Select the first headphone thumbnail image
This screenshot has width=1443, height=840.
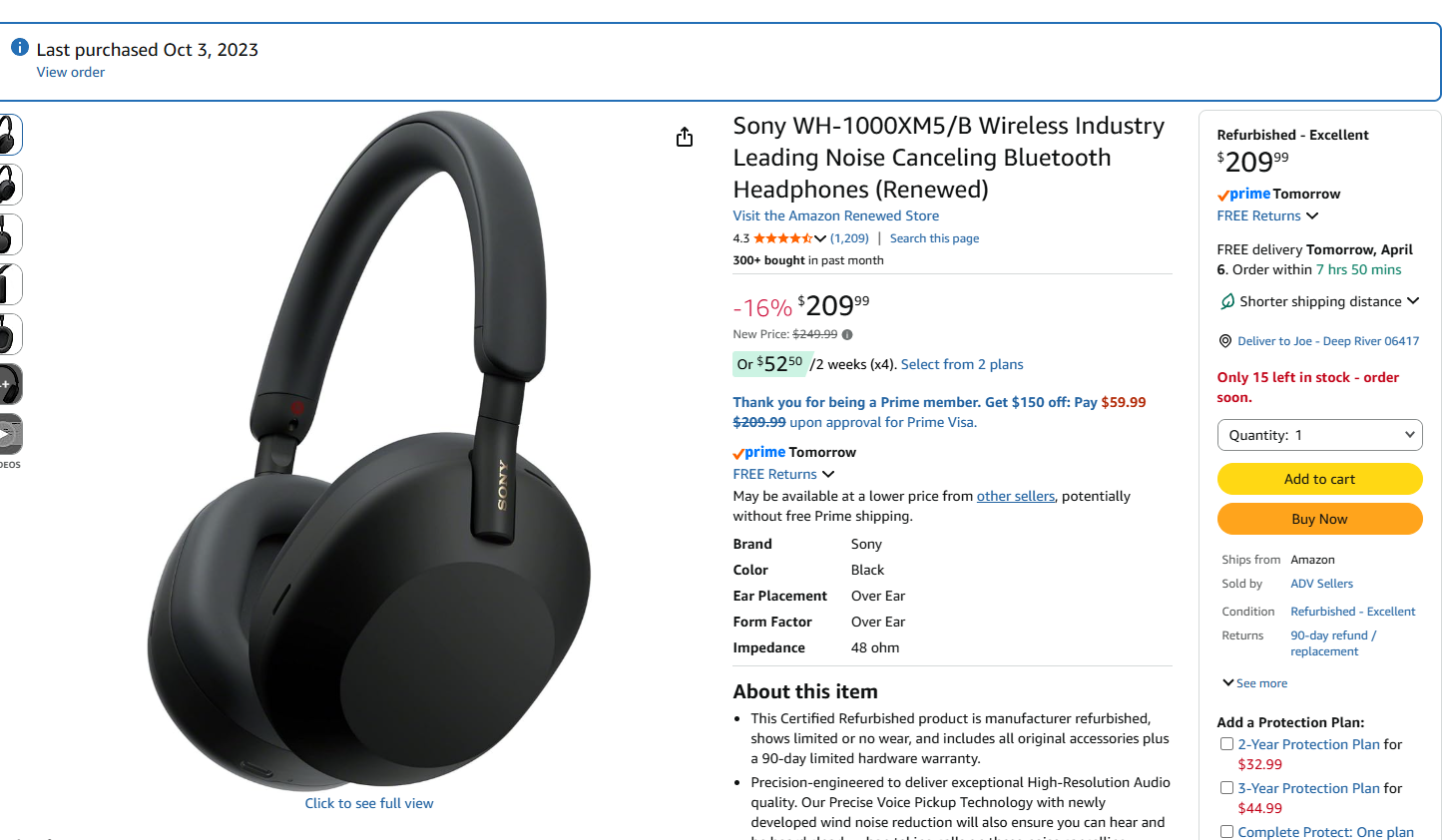[9, 135]
